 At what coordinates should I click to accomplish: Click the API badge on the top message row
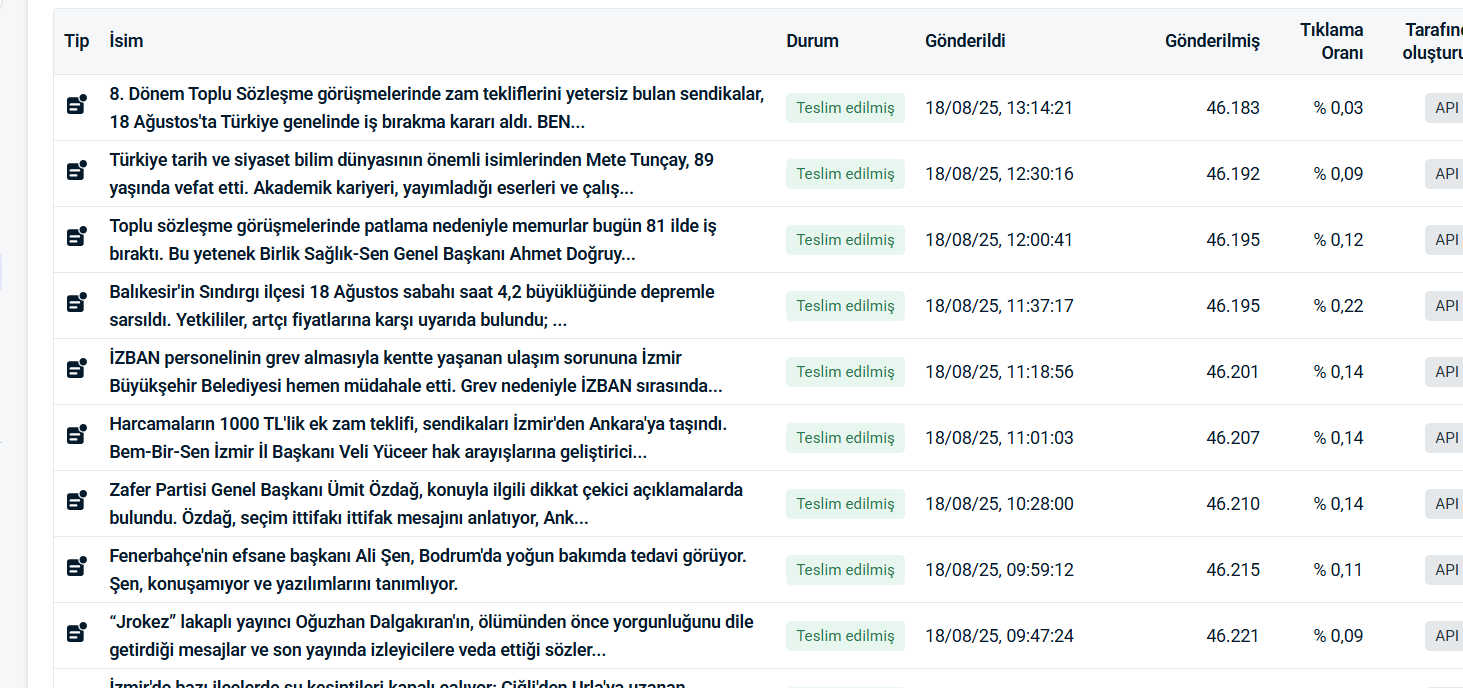[x=1444, y=107]
